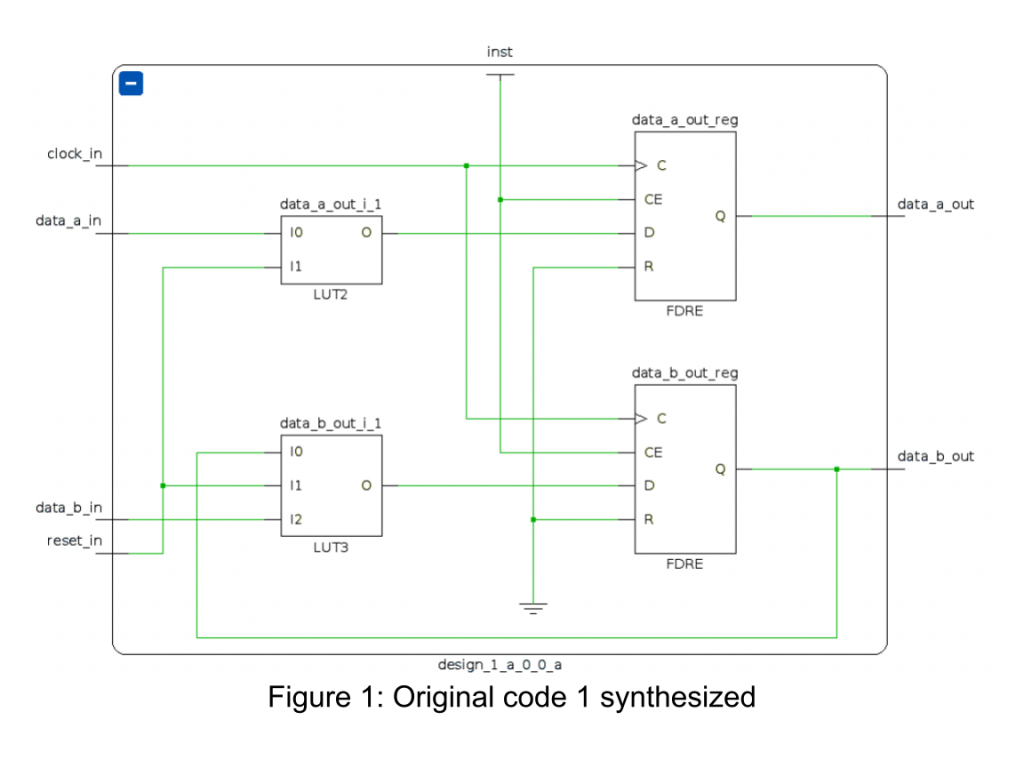Select the clock_in input port
The image size is (1024, 768).
(x=74, y=154)
